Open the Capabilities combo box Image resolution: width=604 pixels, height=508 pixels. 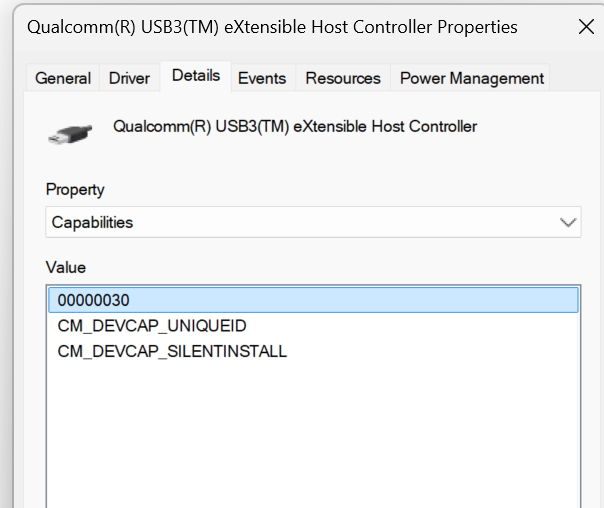pyautogui.click(x=313, y=222)
